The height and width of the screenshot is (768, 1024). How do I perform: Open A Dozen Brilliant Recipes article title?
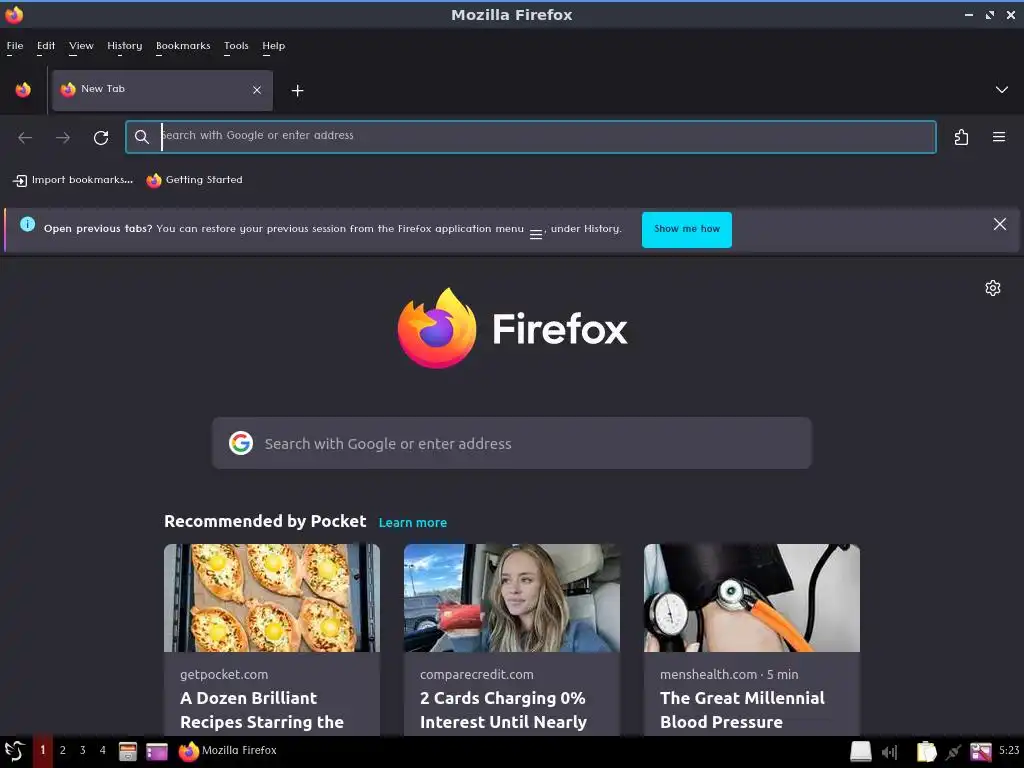[x=262, y=710]
